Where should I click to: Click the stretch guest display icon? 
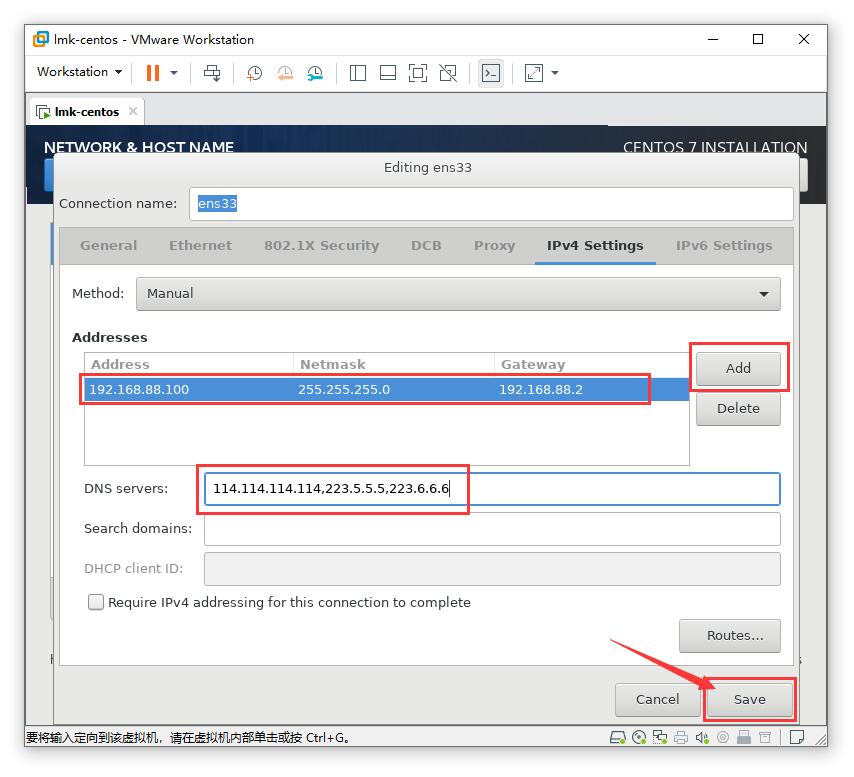coord(533,72)
